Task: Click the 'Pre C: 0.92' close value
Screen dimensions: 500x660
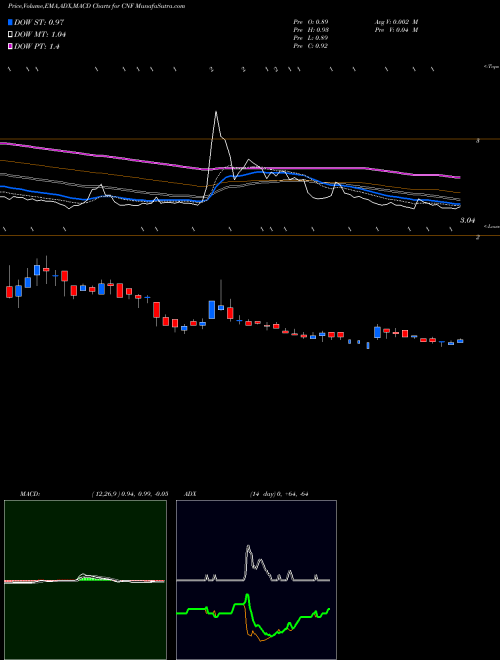Action: (x=311, y=46)
